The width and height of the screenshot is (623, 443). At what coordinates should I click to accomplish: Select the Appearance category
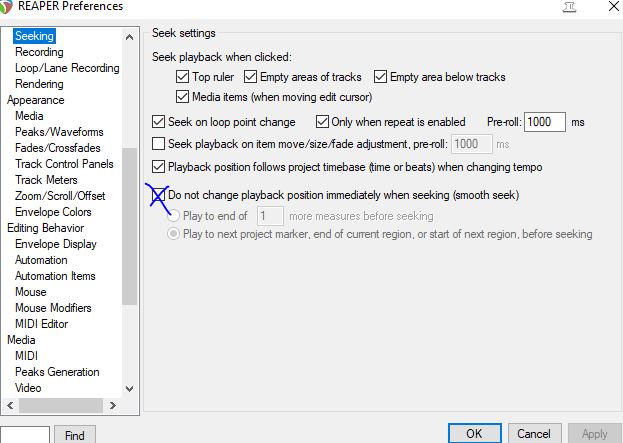(35, 100)
